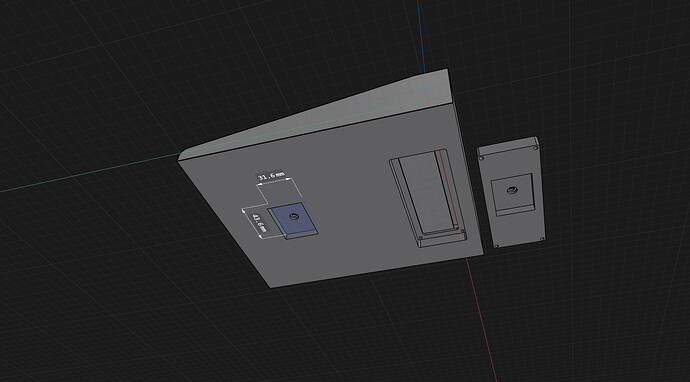
Task: Click the top-right corner hole of small box
Action: point(536,147)
